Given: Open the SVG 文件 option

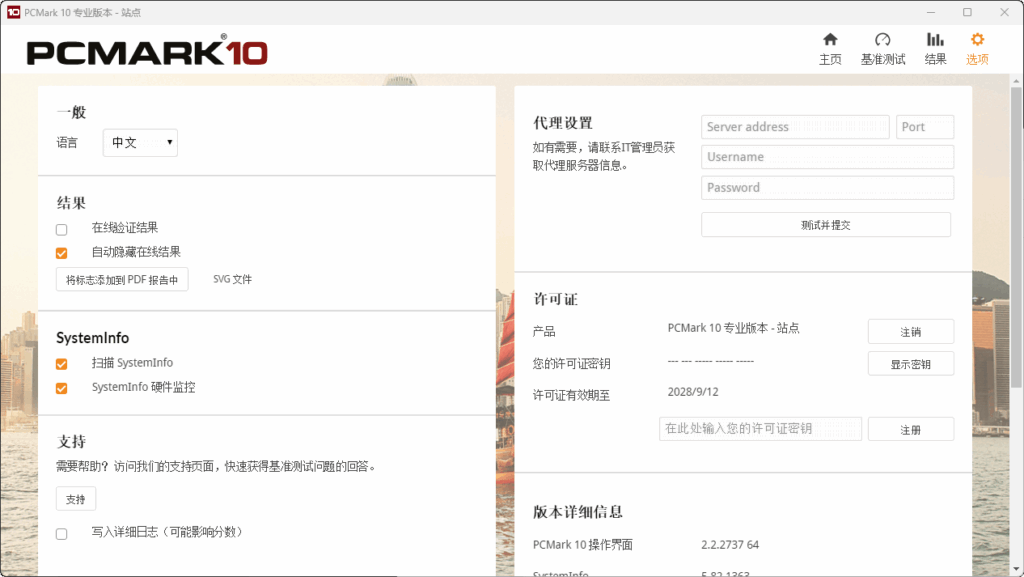Looking at the screenshot, I should 233,279.
